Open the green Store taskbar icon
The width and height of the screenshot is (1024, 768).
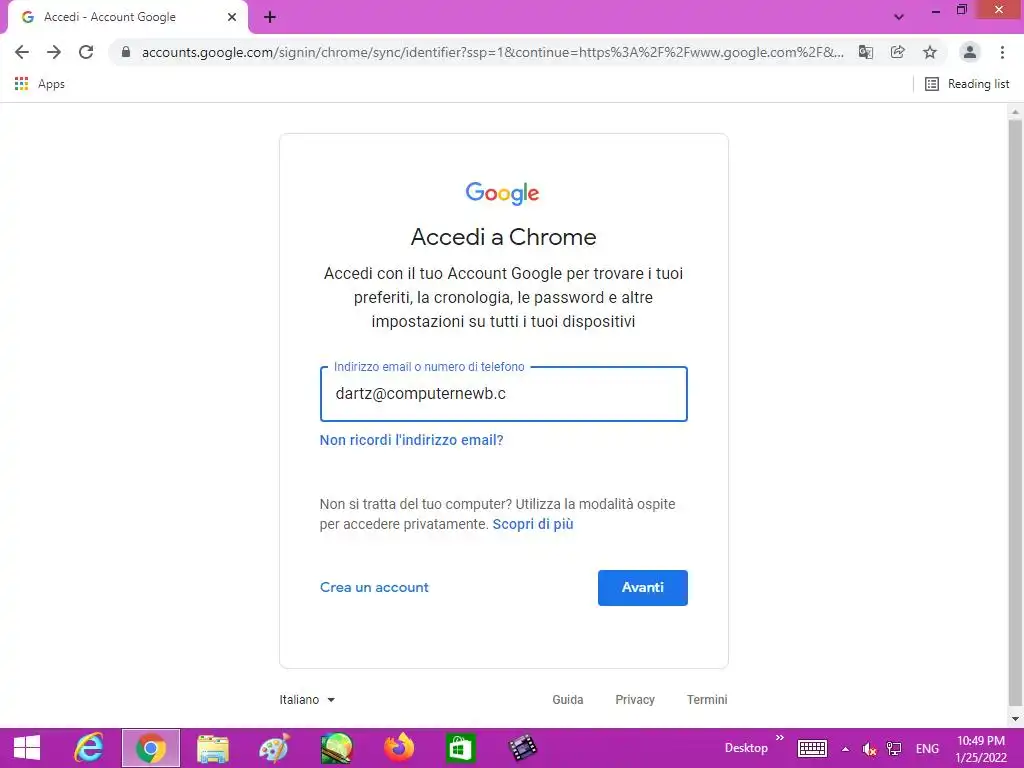[460, 748]
